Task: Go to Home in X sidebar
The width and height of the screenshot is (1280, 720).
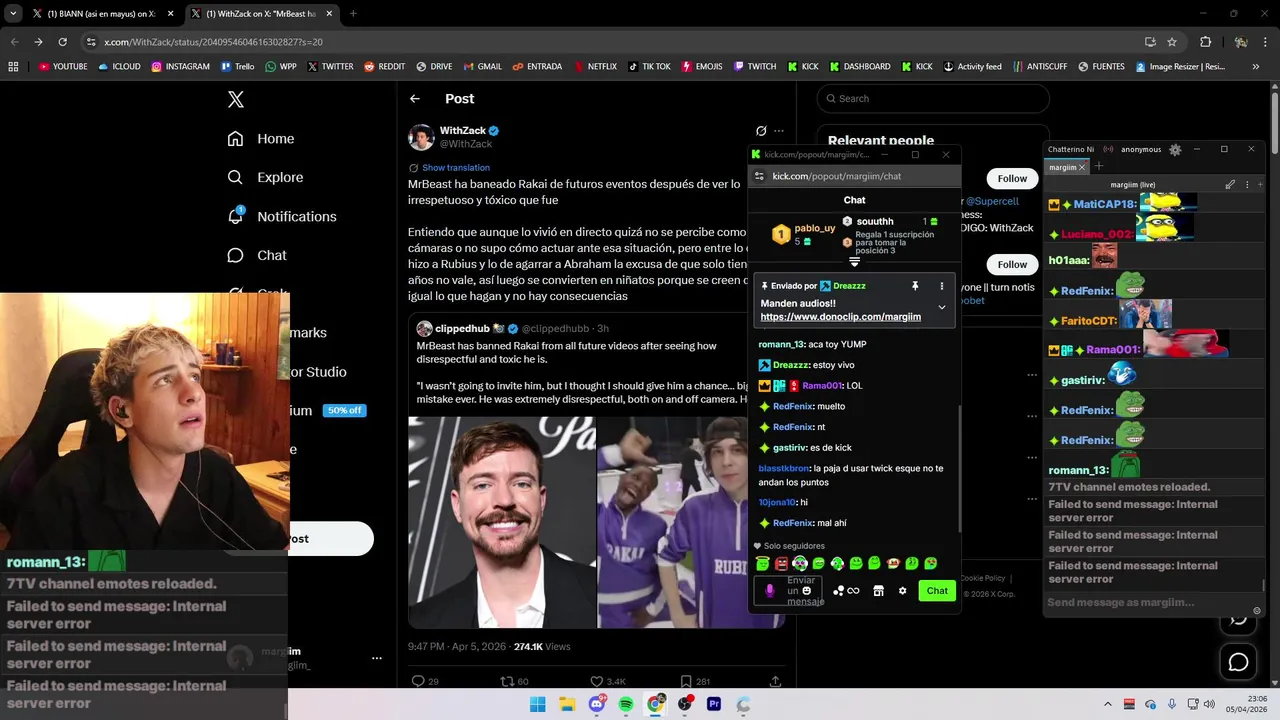Action: [x=261, y=139]
